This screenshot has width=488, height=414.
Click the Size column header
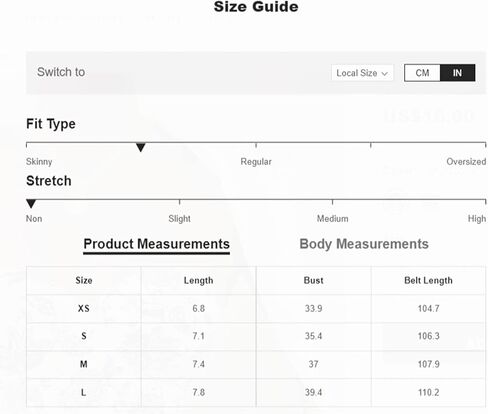tap(84, 280)
